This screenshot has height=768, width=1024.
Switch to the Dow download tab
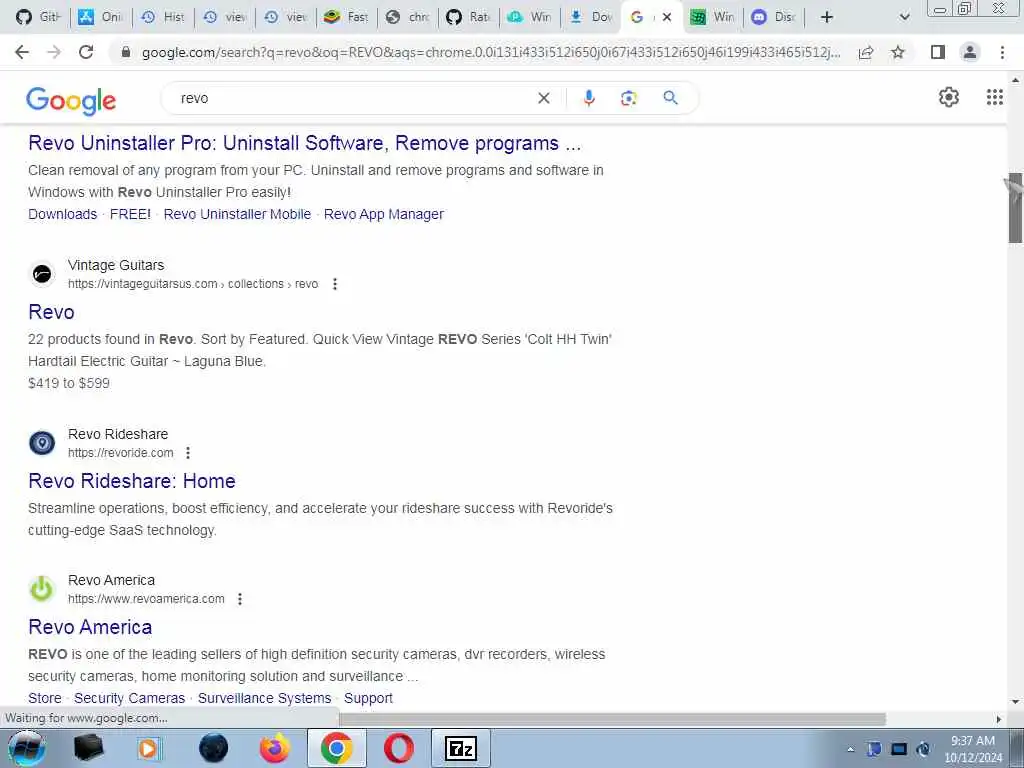pos(591,17)
